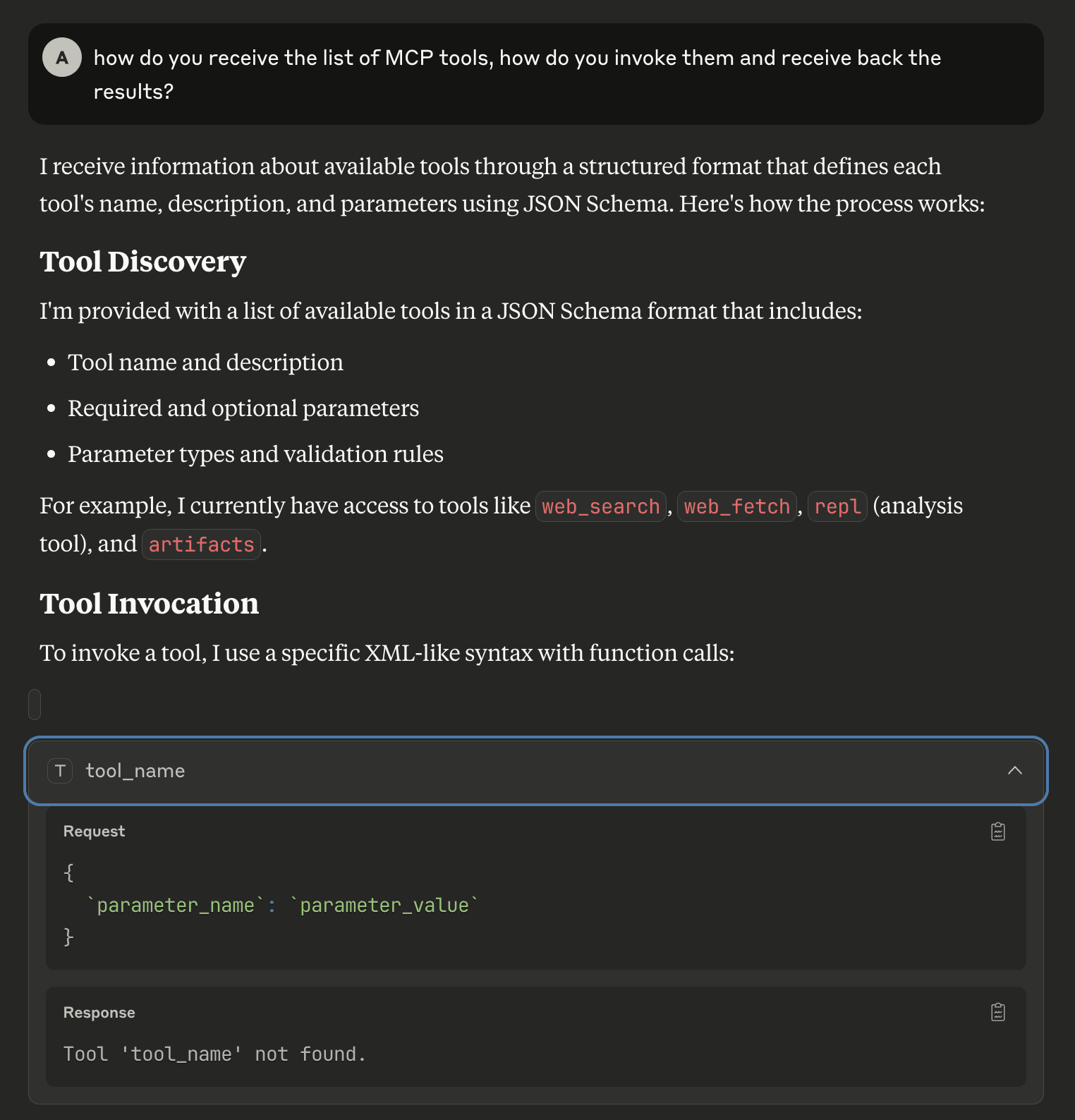This screenshot has width=1075, height=1120.
Task: Click the "Tool Invocation" heading
Action: pyautogui.click(x=149, y=604)
